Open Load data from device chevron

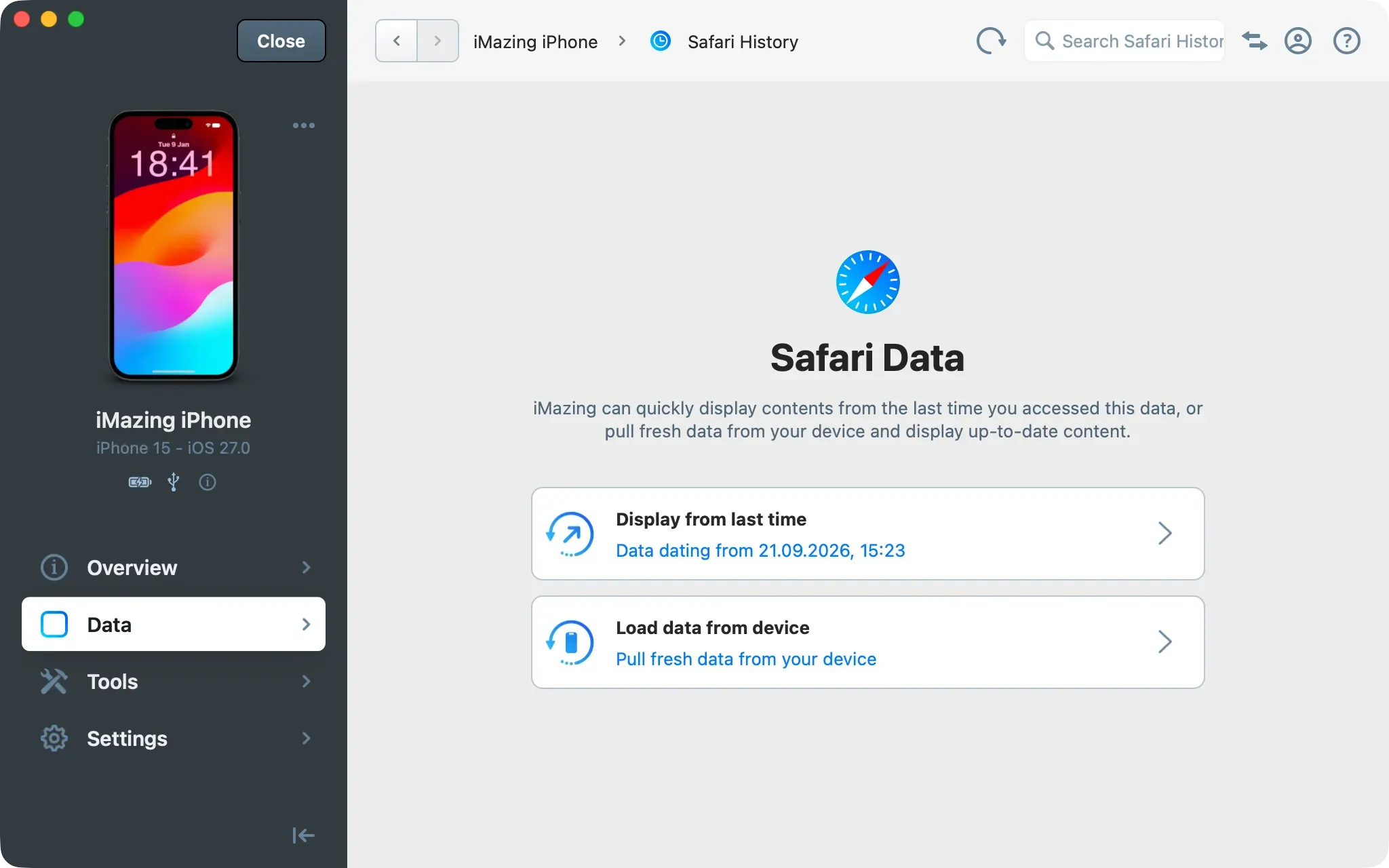1165,642
